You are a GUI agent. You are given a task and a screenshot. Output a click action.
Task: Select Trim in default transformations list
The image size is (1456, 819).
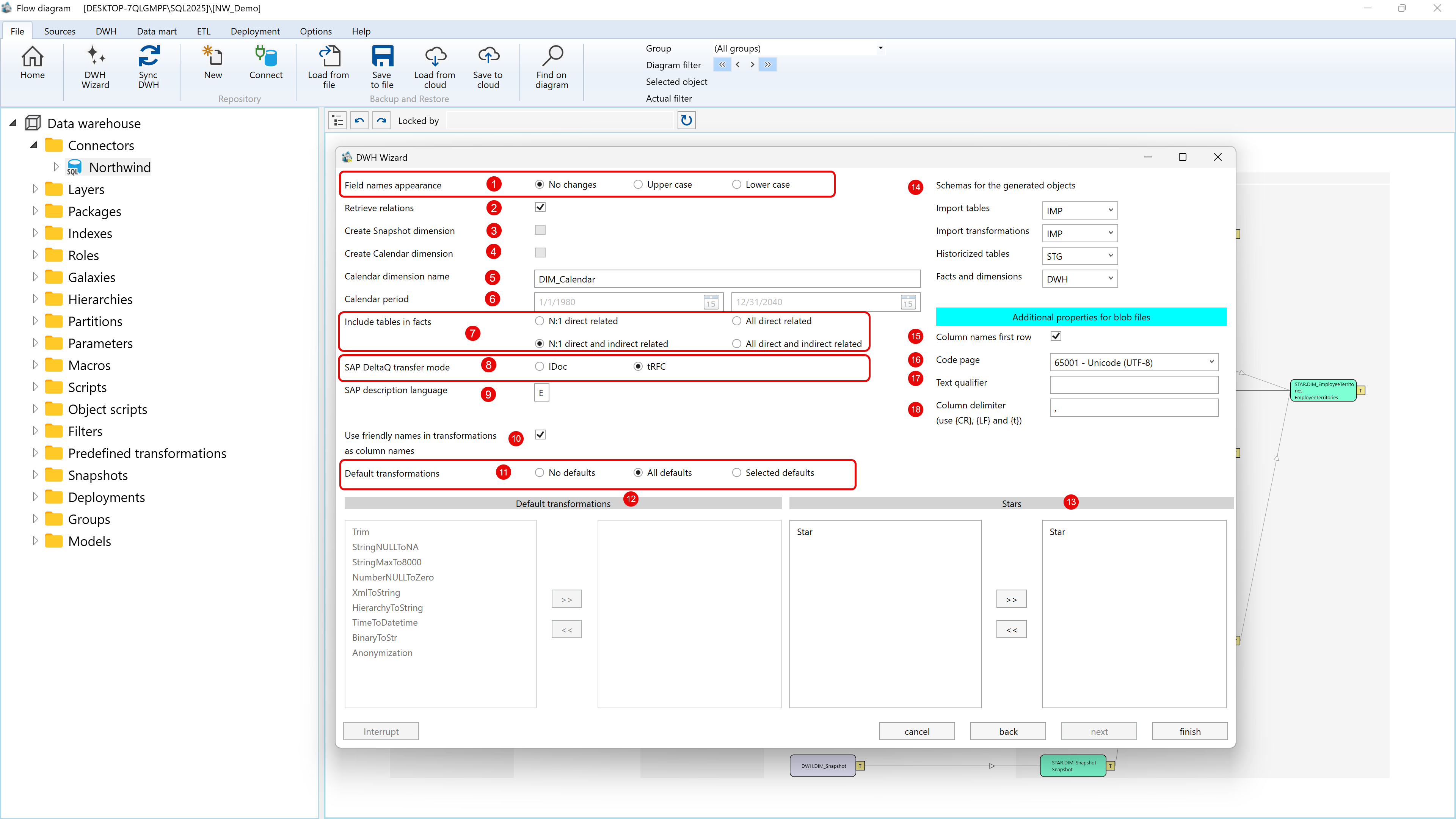pyautogui.click(x=361, y=532)
